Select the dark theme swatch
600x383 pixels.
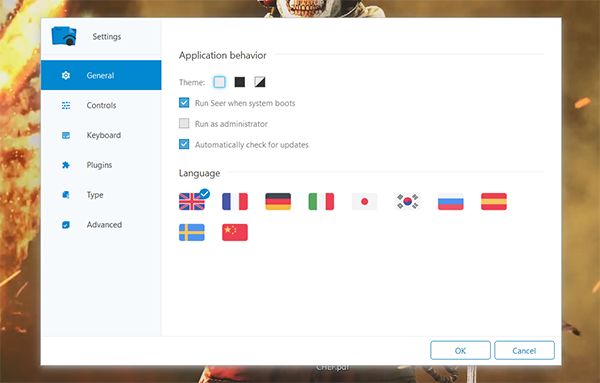click(240, 82)
